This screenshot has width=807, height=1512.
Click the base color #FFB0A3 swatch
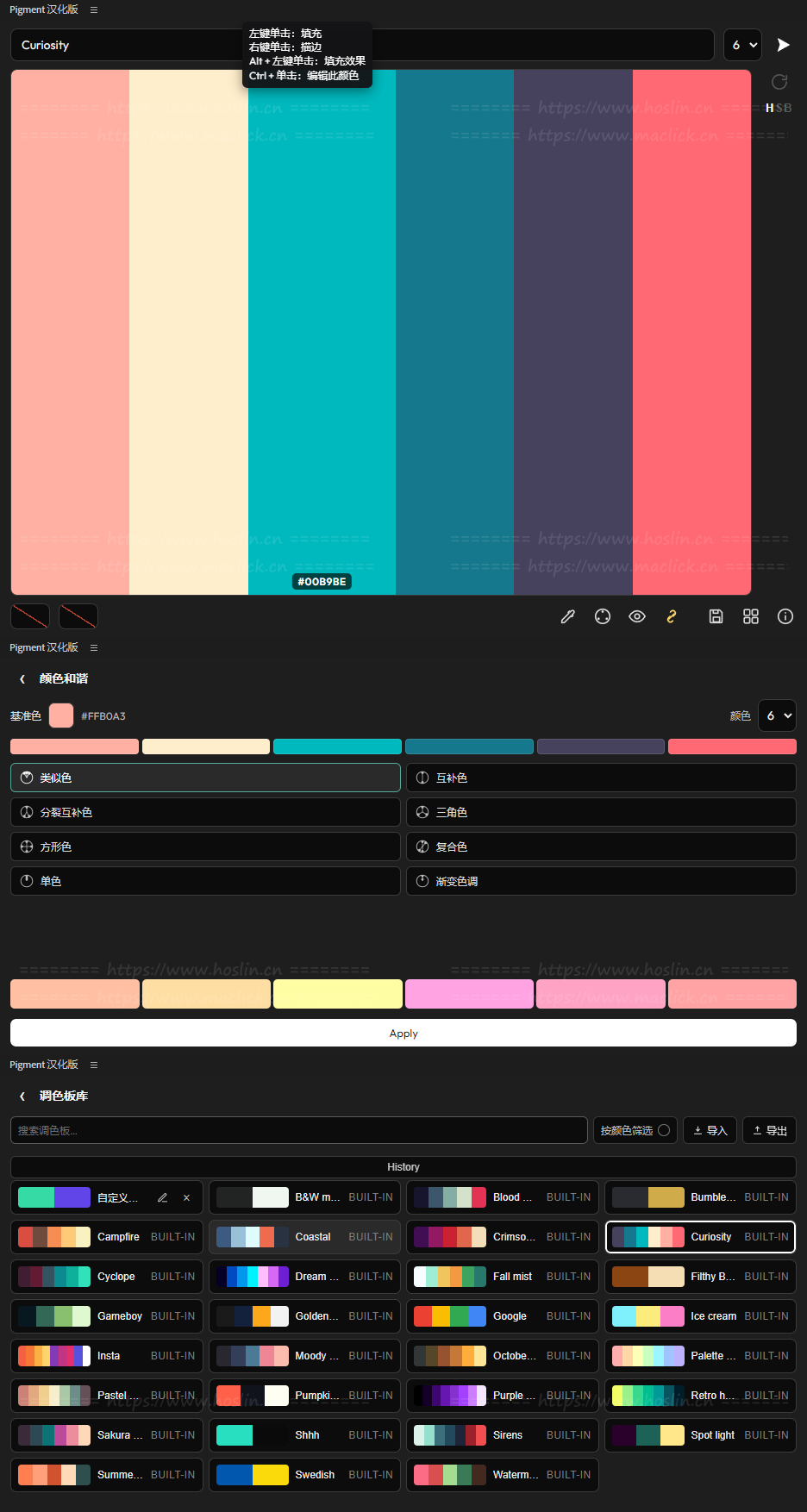(61, 715)
